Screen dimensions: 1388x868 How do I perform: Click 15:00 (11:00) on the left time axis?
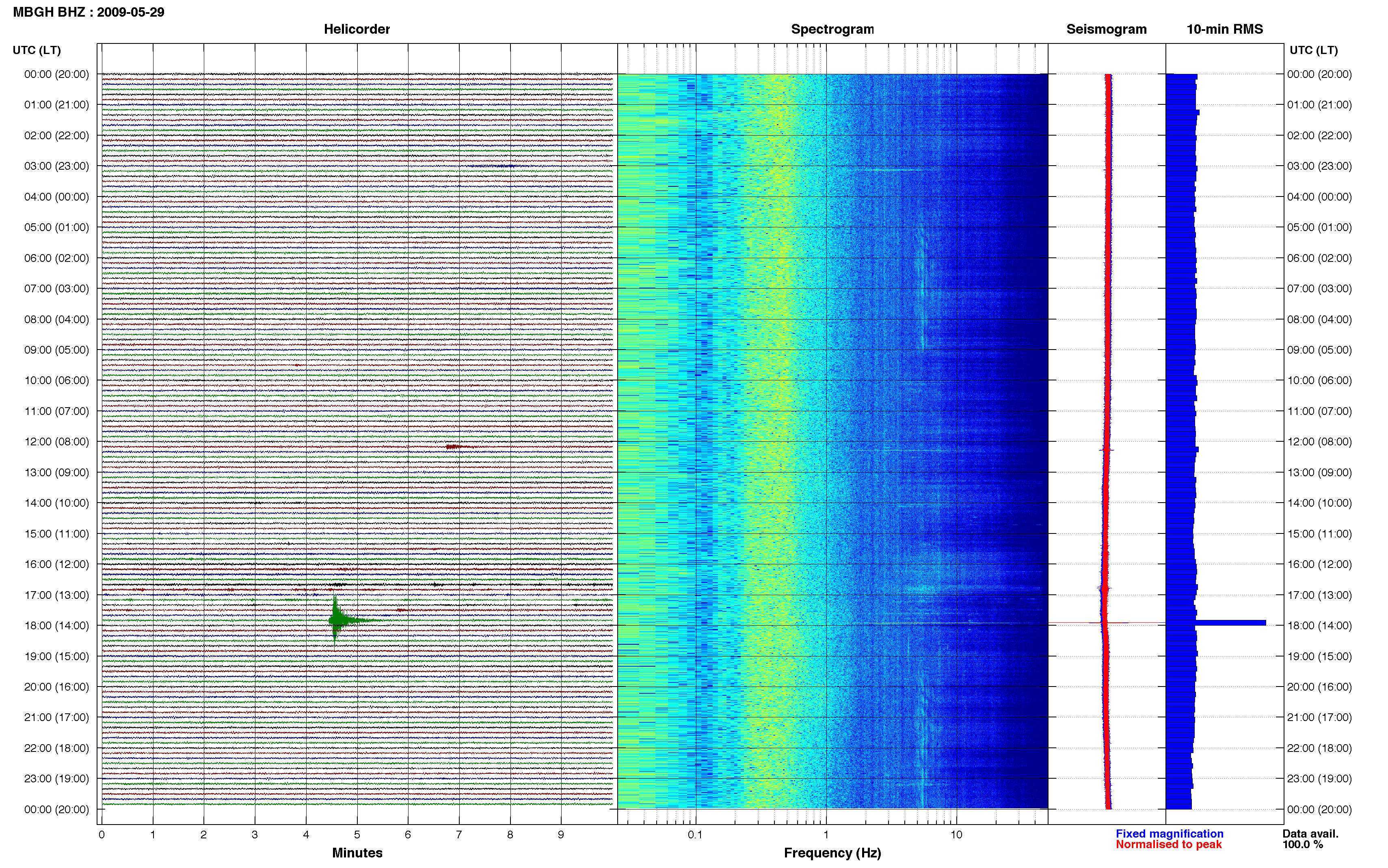tap(57, 533)
